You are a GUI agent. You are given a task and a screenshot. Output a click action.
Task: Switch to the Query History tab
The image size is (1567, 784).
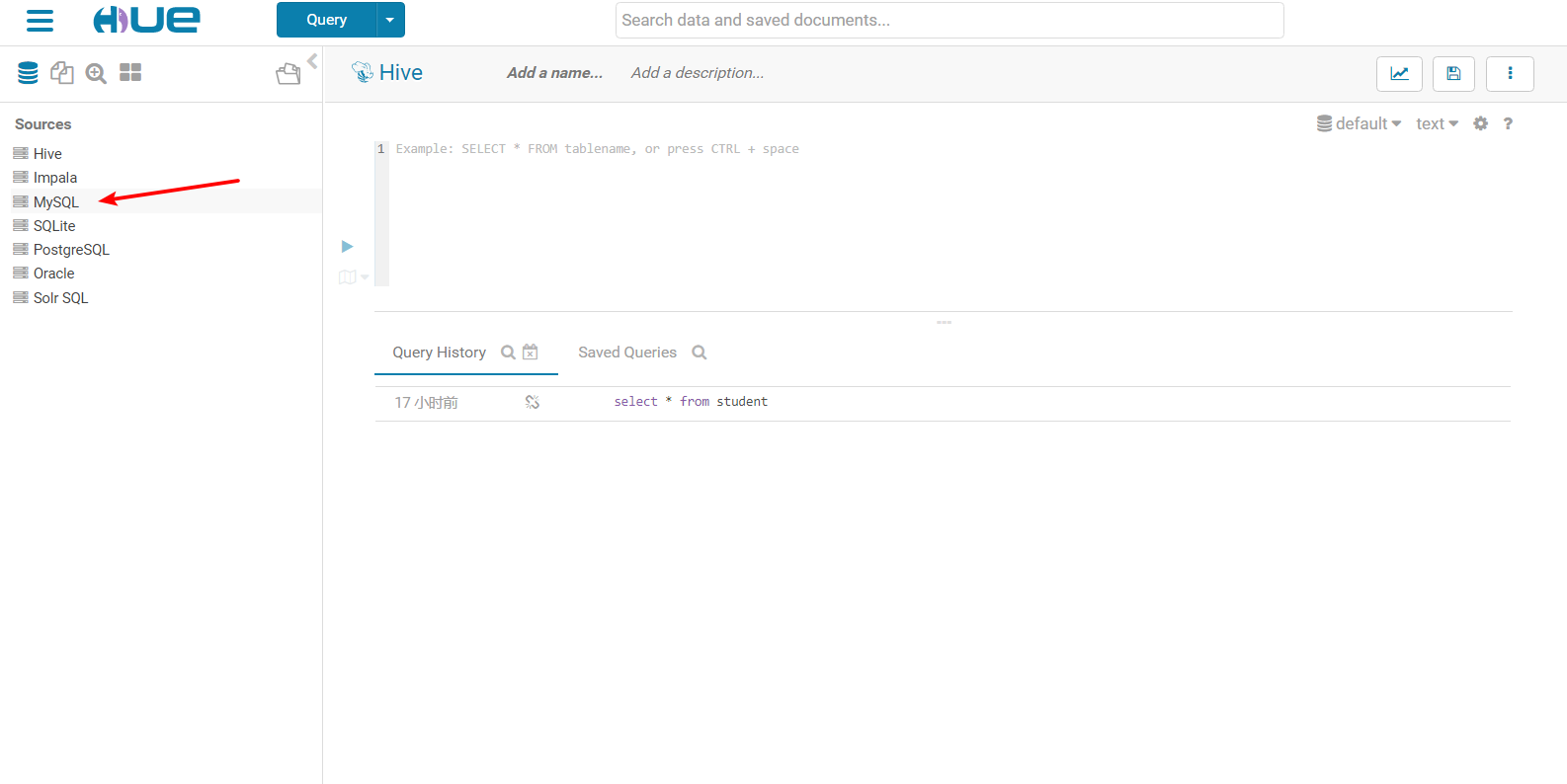point(439,353)
